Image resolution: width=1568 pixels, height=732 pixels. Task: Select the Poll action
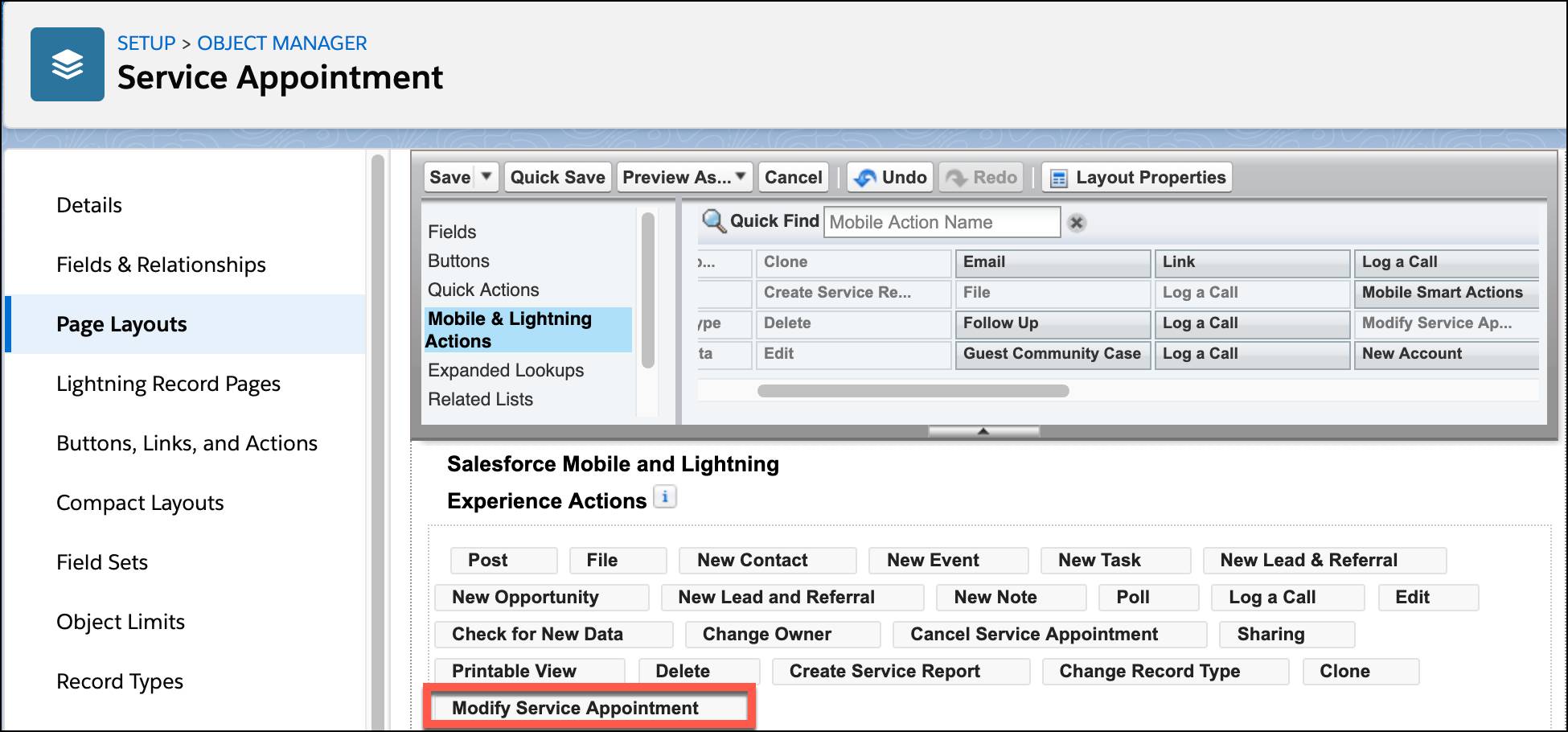pos(1148,597)
